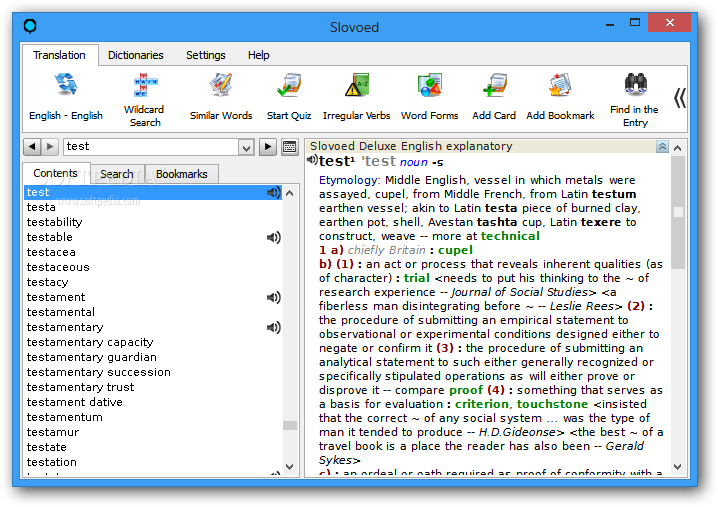Follow the 'cupel' link in definition
The width and height of the screenshot is (718, 507).
[x=455, y=251]
